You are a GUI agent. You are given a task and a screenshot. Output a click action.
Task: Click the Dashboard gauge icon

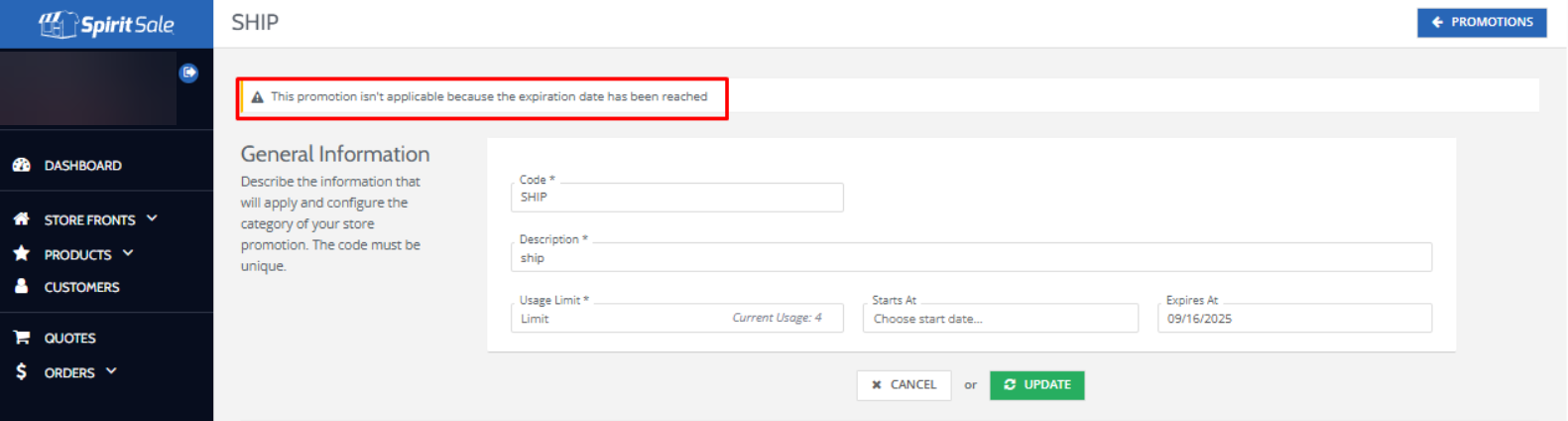click(22, 165)
